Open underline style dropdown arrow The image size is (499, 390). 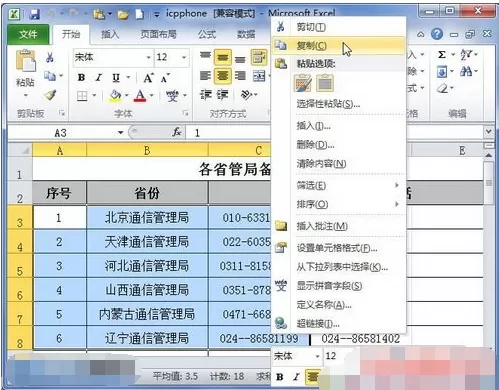tap(128, 78)
